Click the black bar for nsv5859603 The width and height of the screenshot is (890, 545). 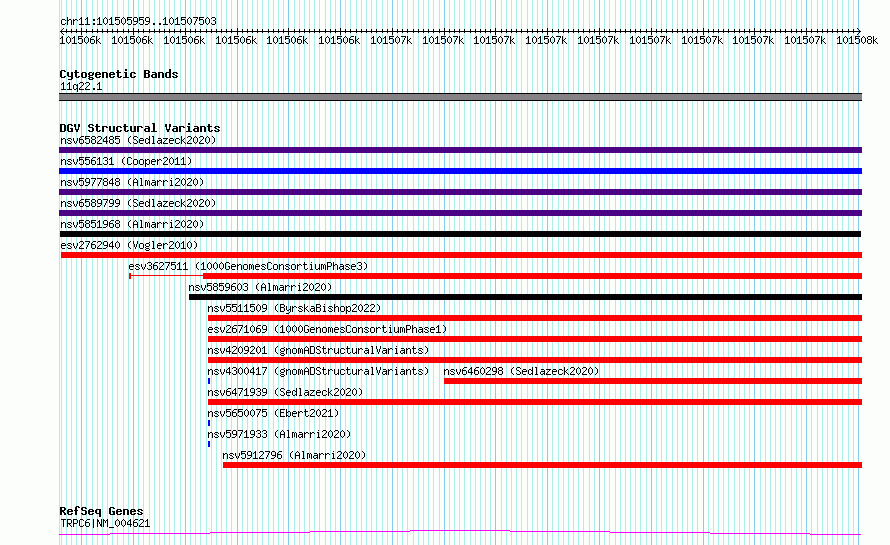pyautogui.click(x=526, y=297)
